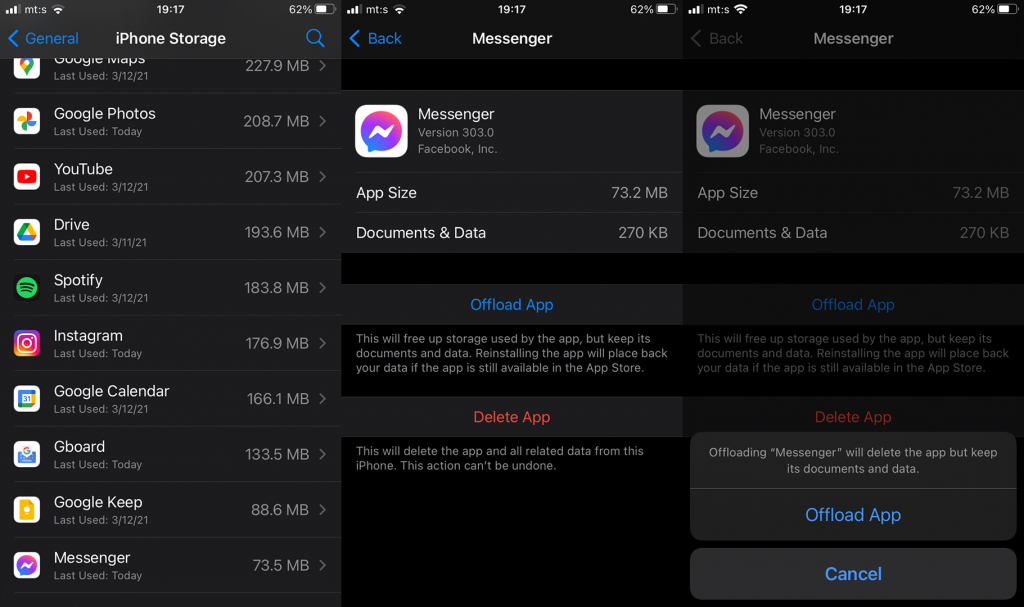
Task: Tap iPhone Storage title
Action: [x=170, y=39]
